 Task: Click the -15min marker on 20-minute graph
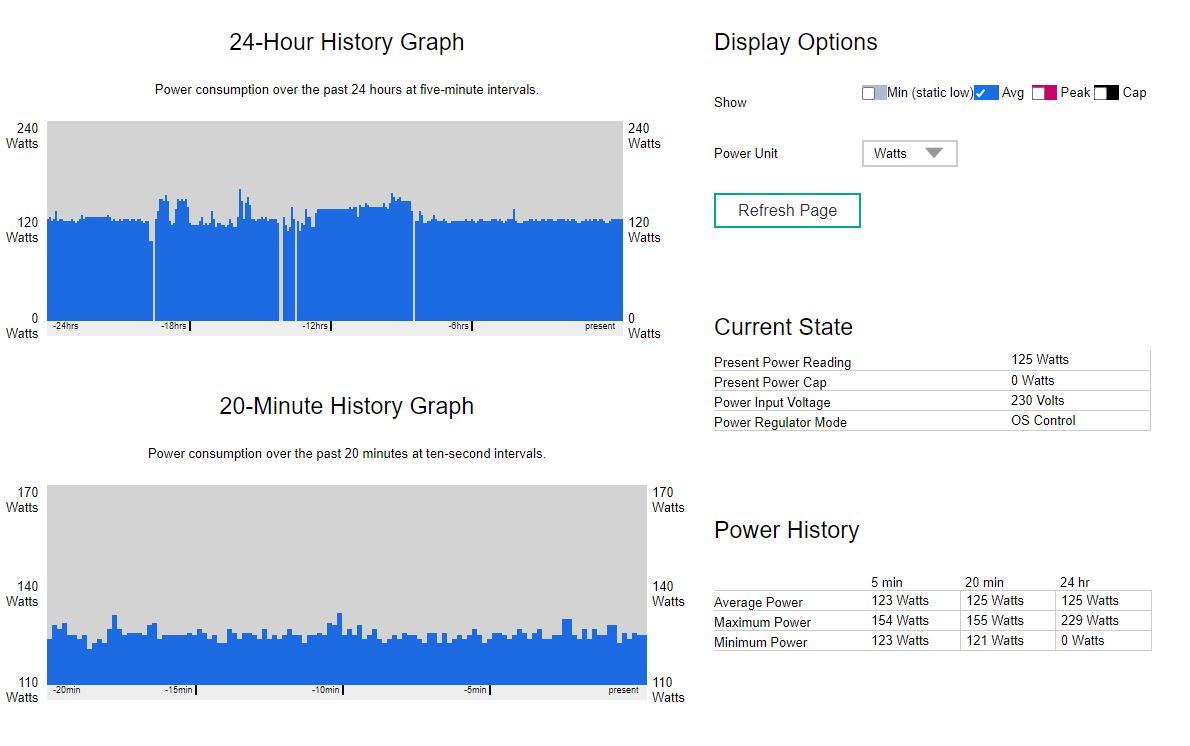click(x=179, y=690)
